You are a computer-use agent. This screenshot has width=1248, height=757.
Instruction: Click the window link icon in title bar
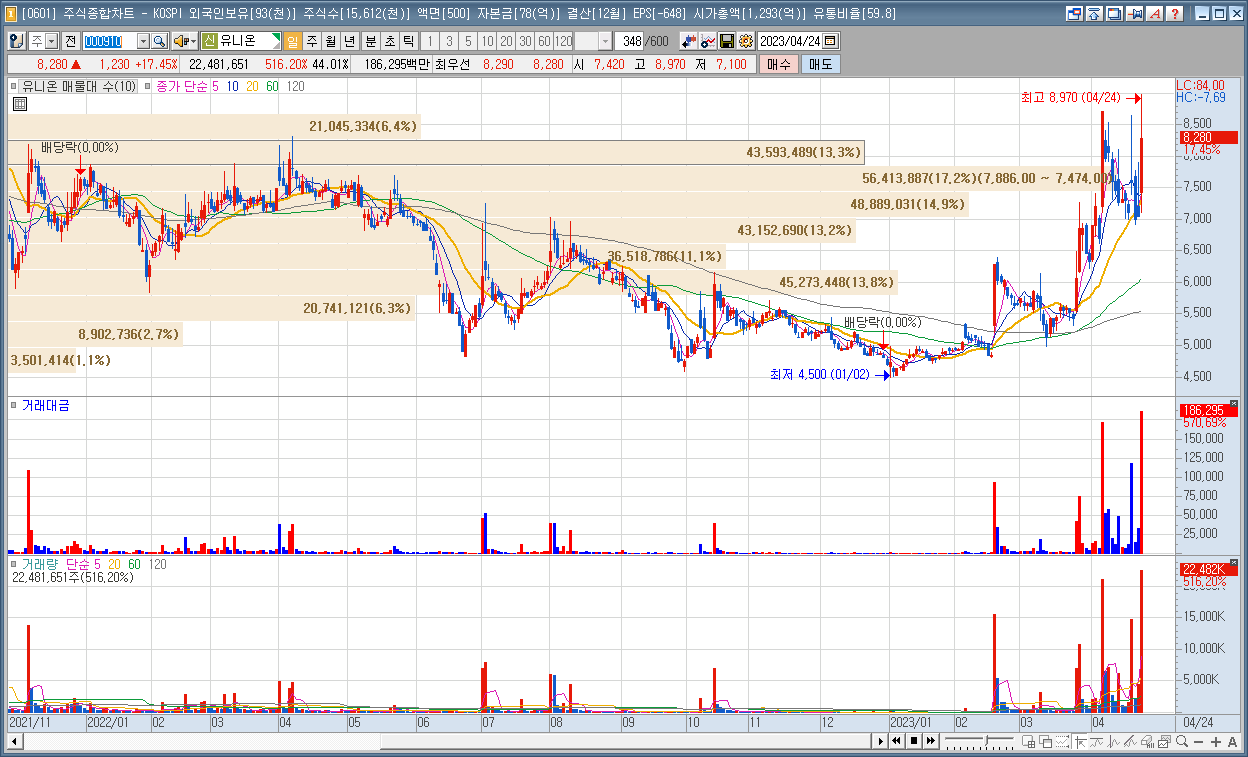1074,14
